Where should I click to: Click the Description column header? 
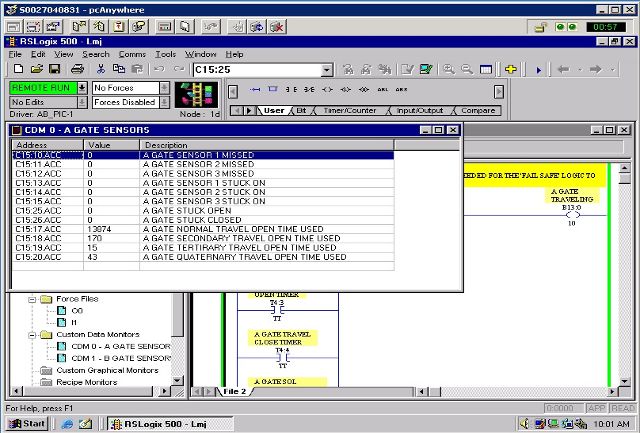tap(267, 145)
